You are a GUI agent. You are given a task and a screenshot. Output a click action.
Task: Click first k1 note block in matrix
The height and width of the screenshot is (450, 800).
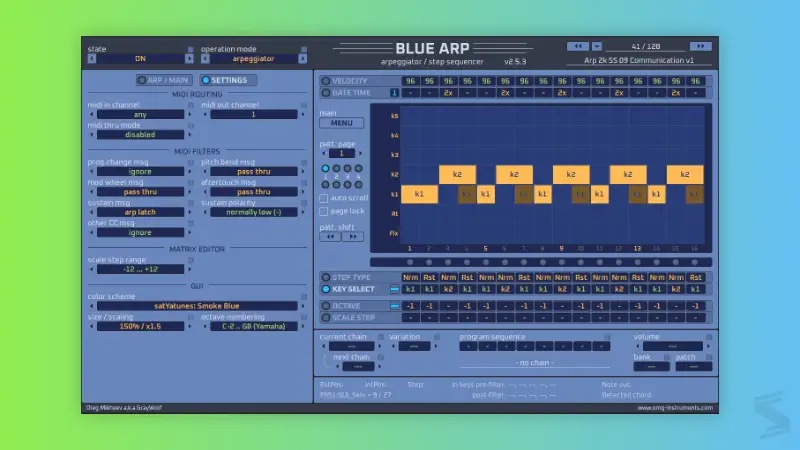419,194
